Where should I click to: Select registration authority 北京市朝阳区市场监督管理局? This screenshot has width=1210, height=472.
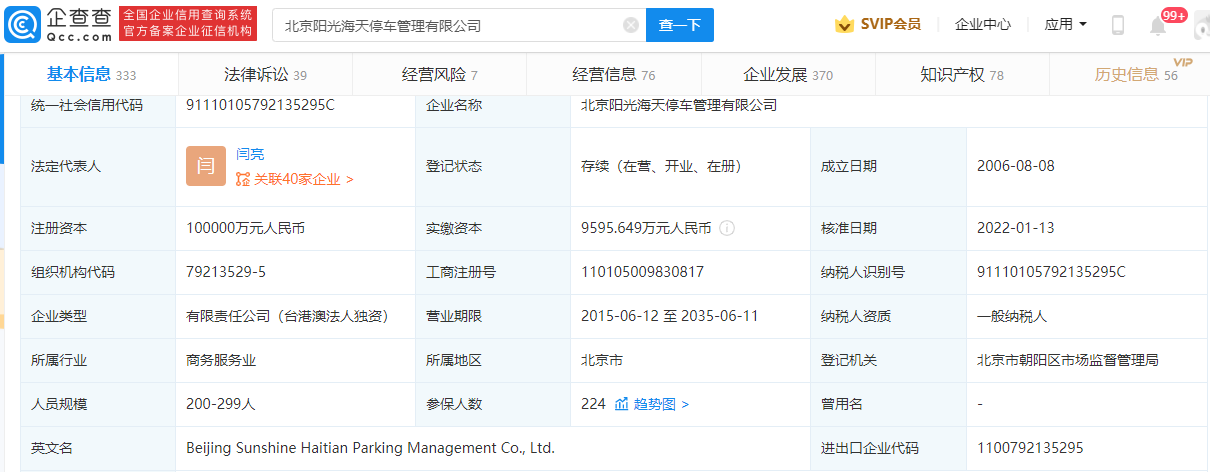tap(1068, 360)
